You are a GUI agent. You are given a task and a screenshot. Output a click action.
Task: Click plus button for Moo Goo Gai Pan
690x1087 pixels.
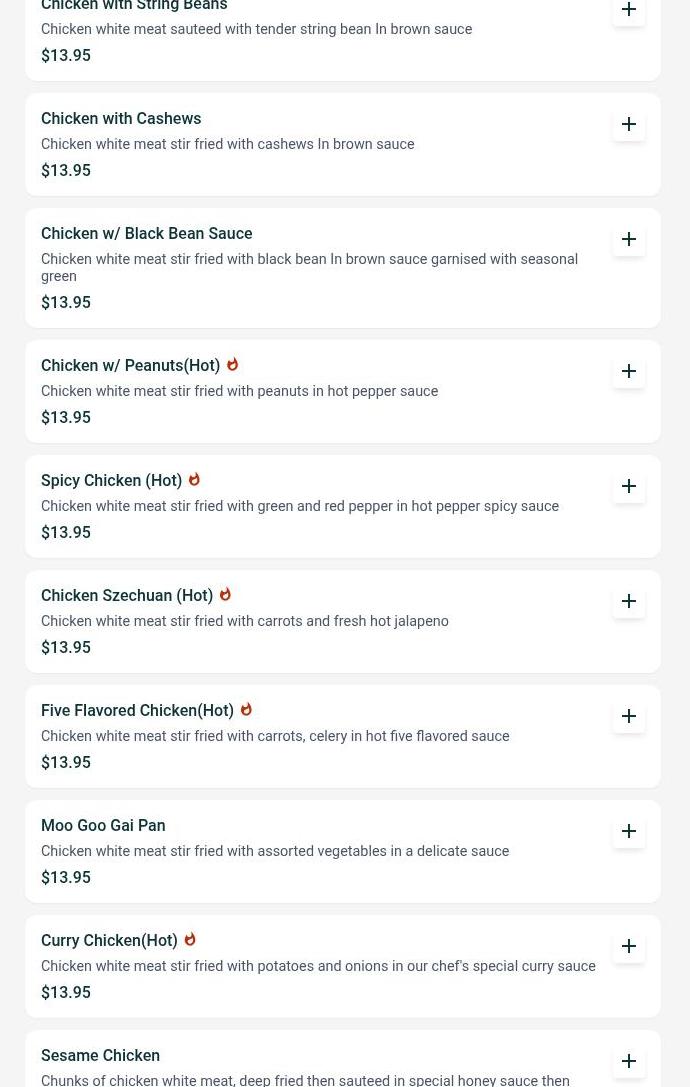point(629,831)
